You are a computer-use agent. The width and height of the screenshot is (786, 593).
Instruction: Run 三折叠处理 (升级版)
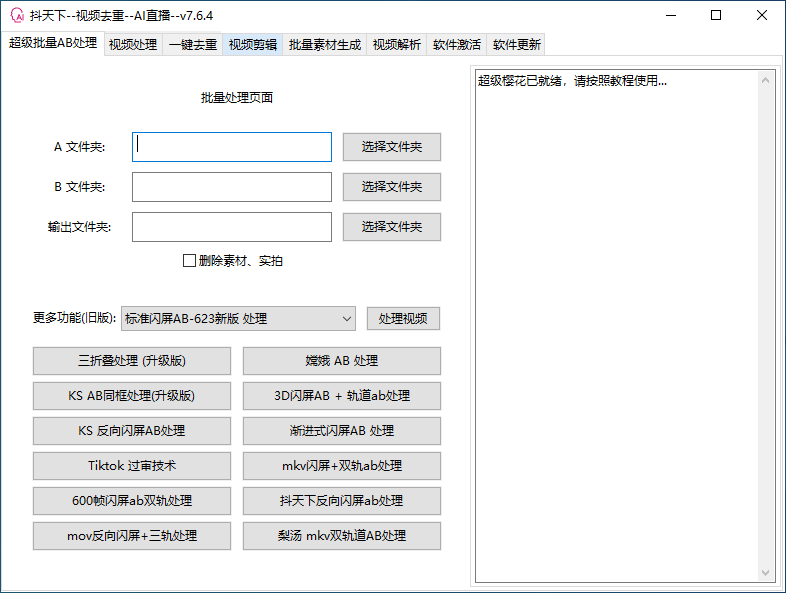click(x=132, y=361)
